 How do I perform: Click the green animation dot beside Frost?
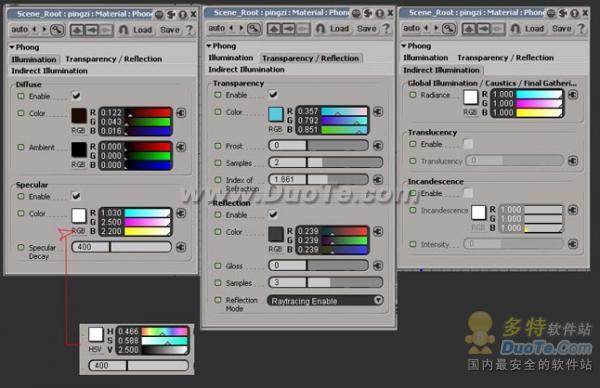(x=218, y=146)
